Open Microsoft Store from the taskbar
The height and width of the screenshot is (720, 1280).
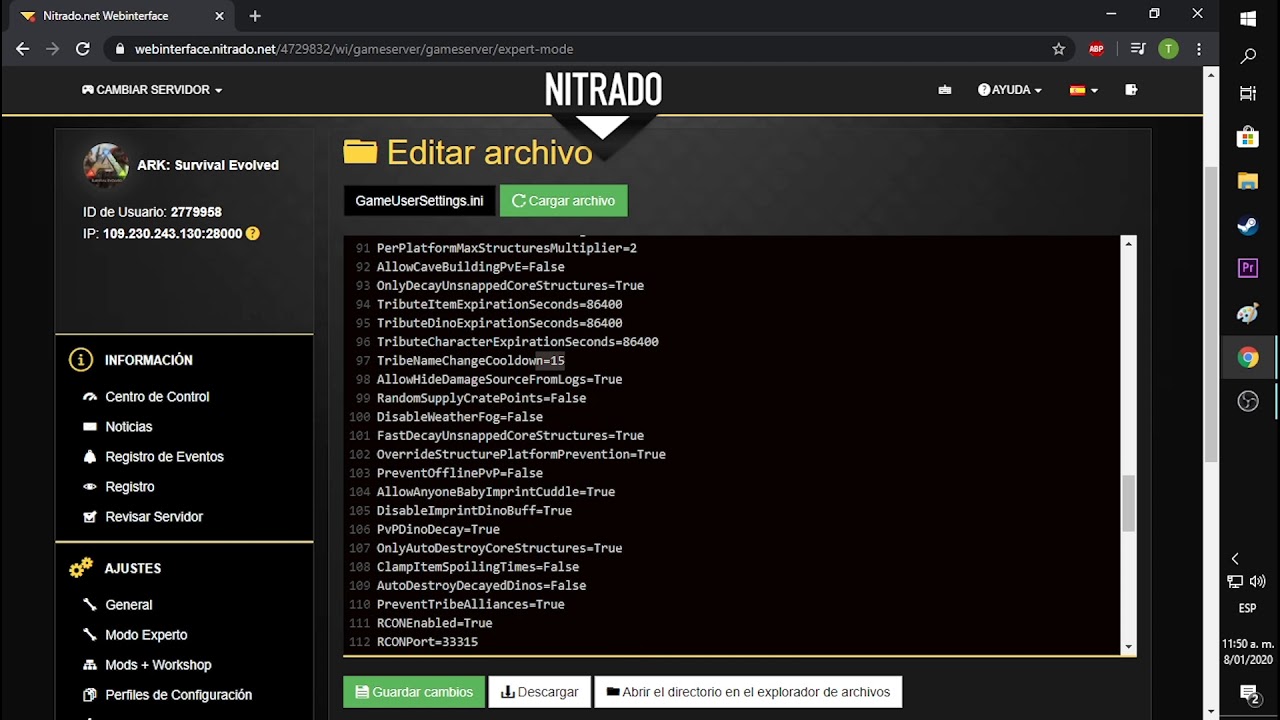(x=1248, y=137)
